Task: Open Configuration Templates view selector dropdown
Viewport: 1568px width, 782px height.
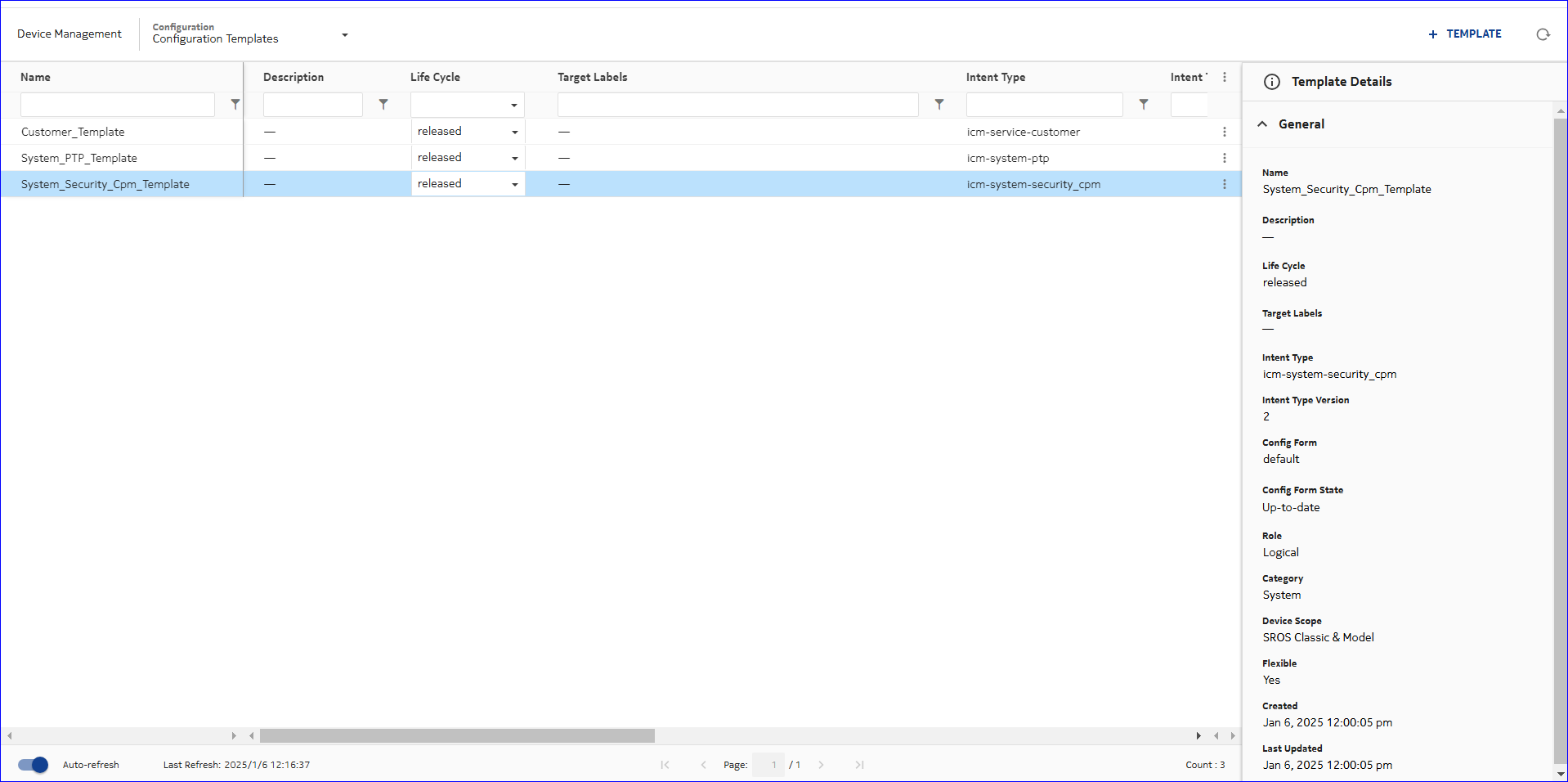Action: pos(344,35)
